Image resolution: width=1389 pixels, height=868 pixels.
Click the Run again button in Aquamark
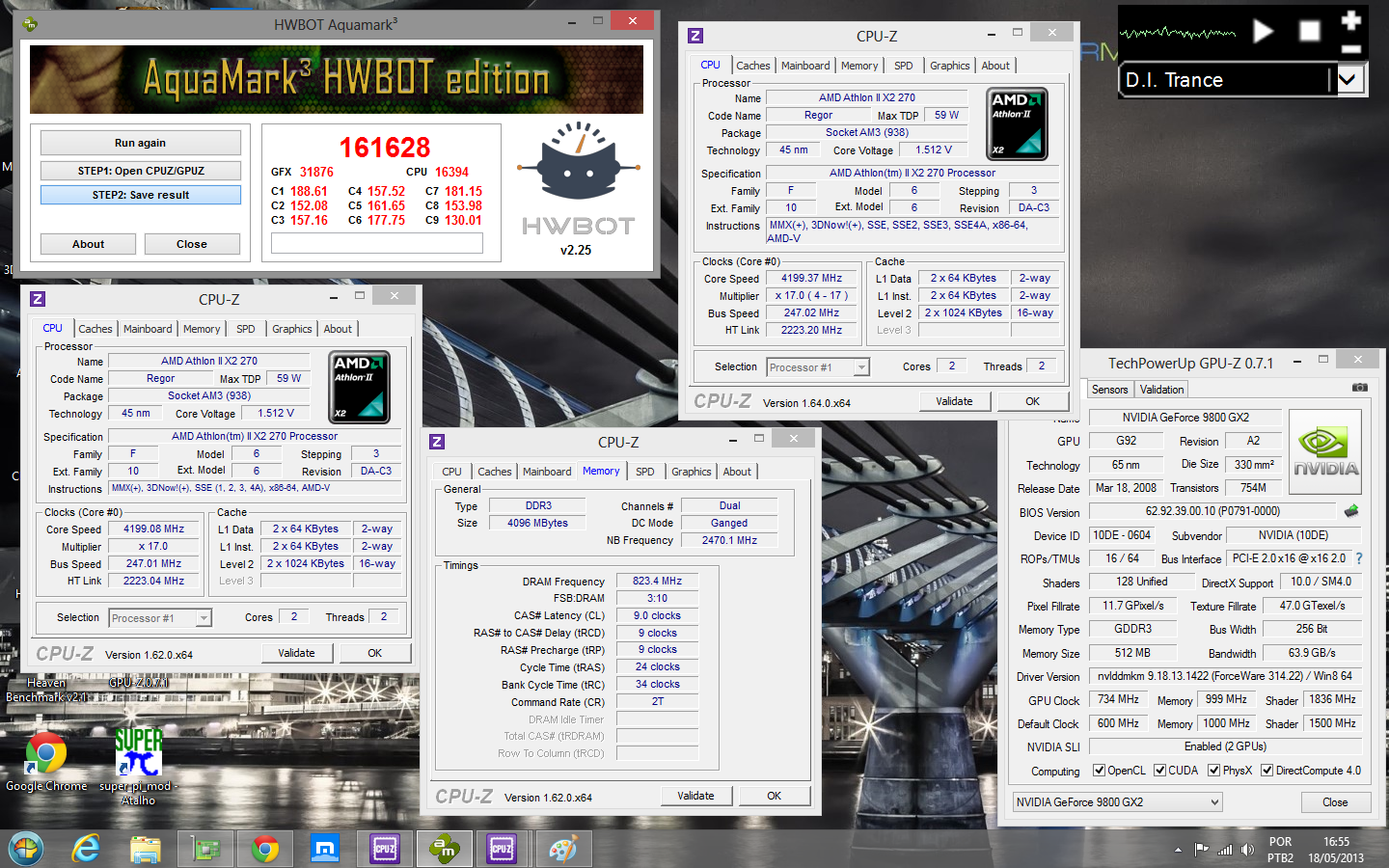[141, 143]
